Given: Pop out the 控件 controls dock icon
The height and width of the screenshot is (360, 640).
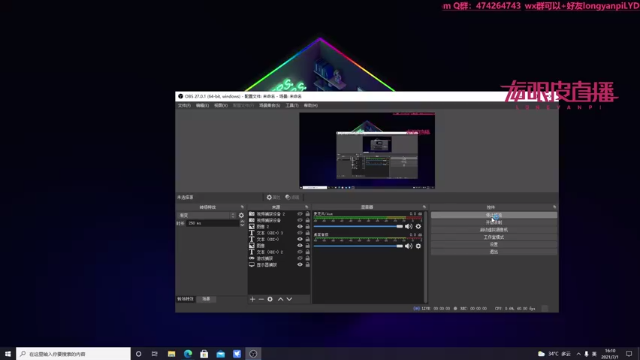Looking at the screenshot, I should tap(554, 207).
